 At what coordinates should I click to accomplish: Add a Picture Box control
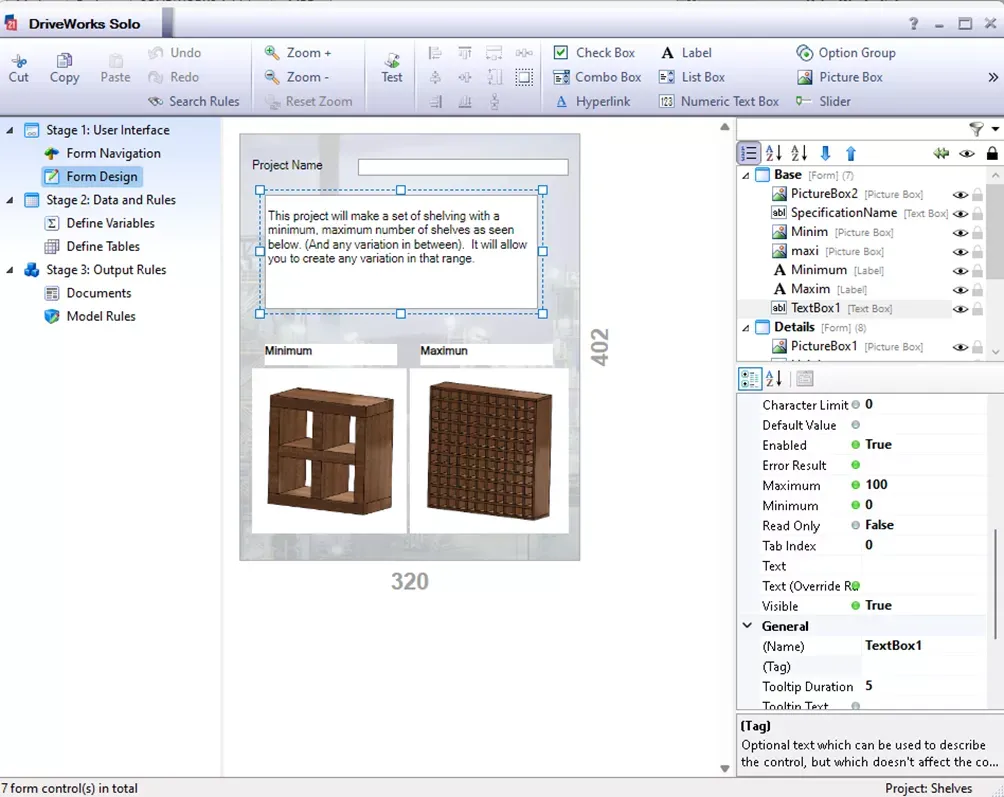839,77
